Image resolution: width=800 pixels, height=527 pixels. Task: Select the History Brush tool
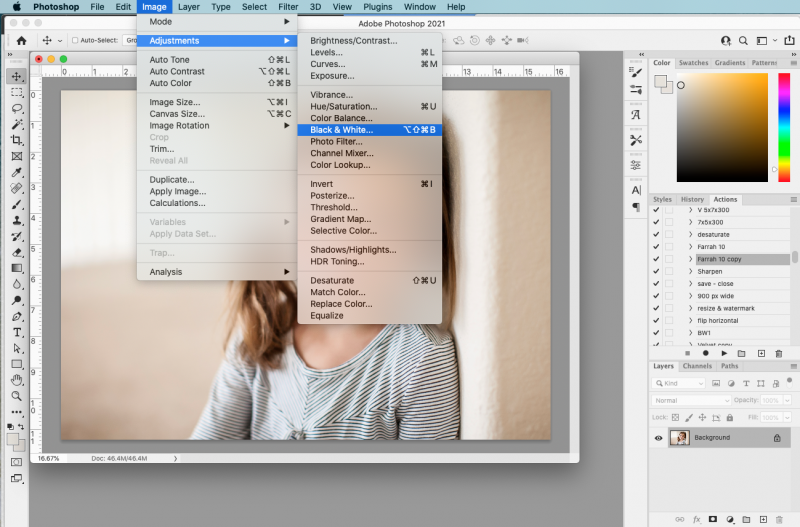17,236
